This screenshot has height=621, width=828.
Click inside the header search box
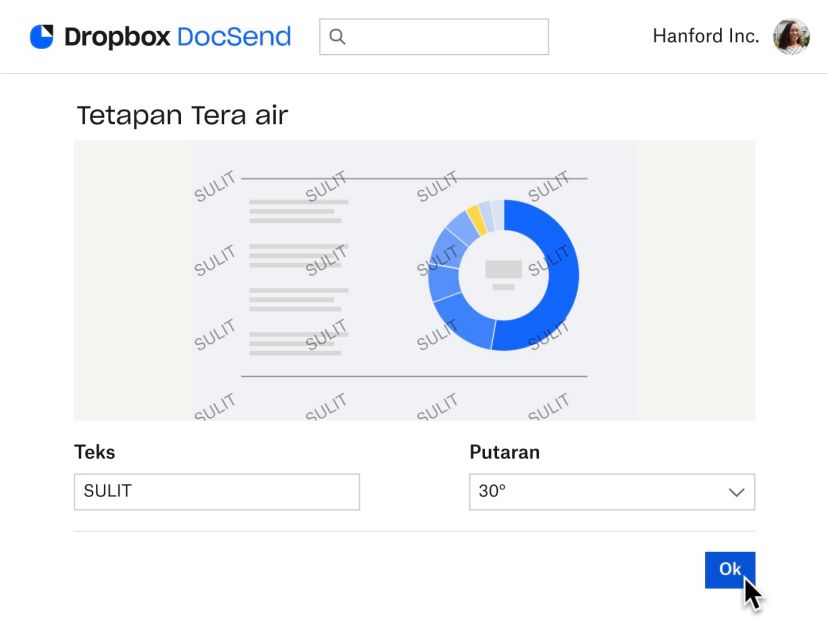pos(435,37)
